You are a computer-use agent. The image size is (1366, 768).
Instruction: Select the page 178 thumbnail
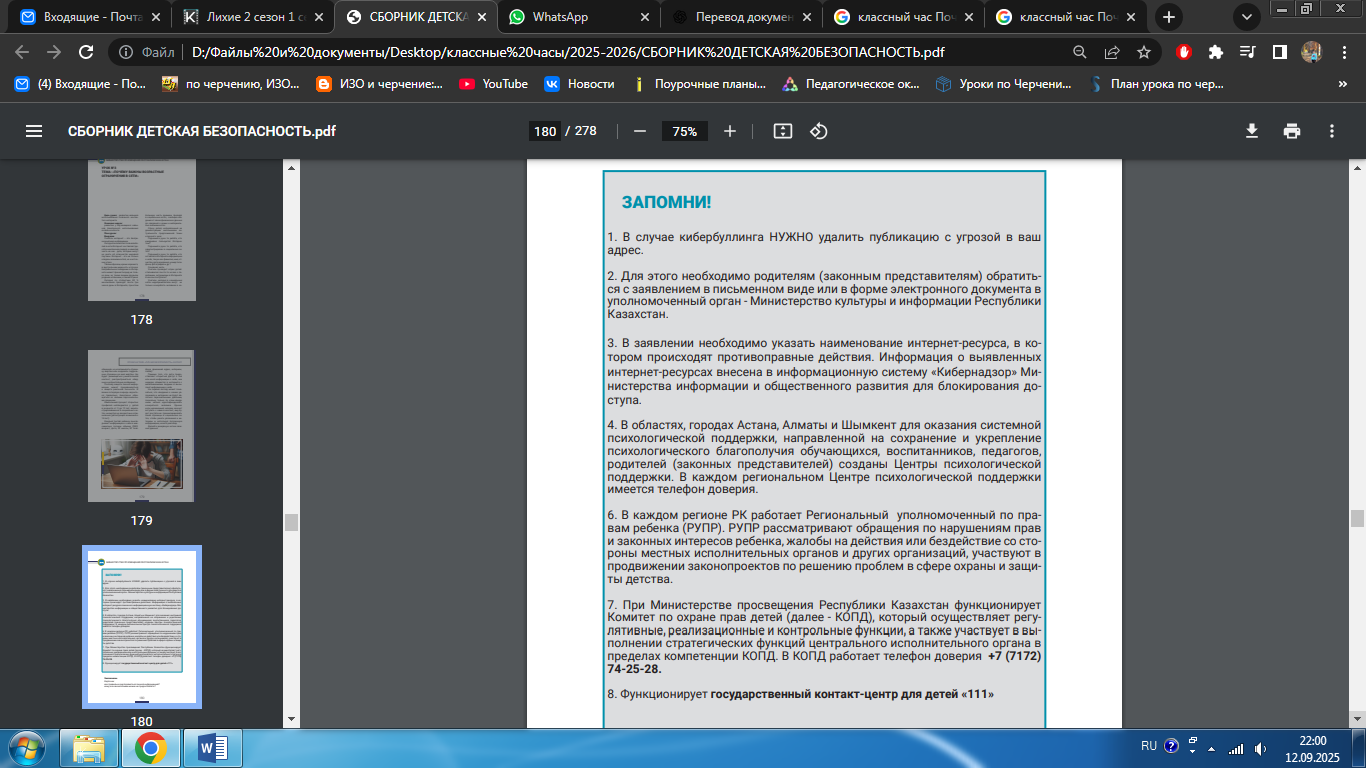tap(141, 229)
